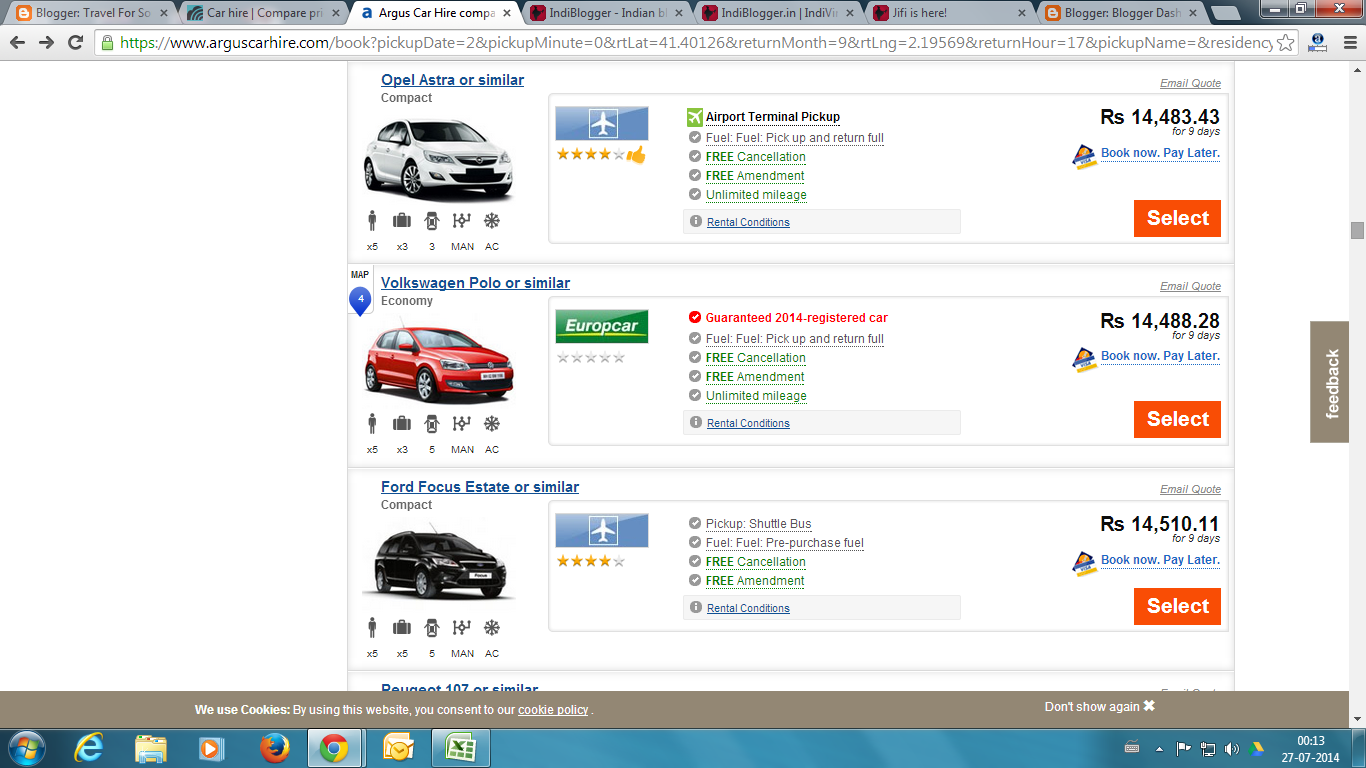Click the browser Back arrow
1366x768 pixels.
click(18, 43)
